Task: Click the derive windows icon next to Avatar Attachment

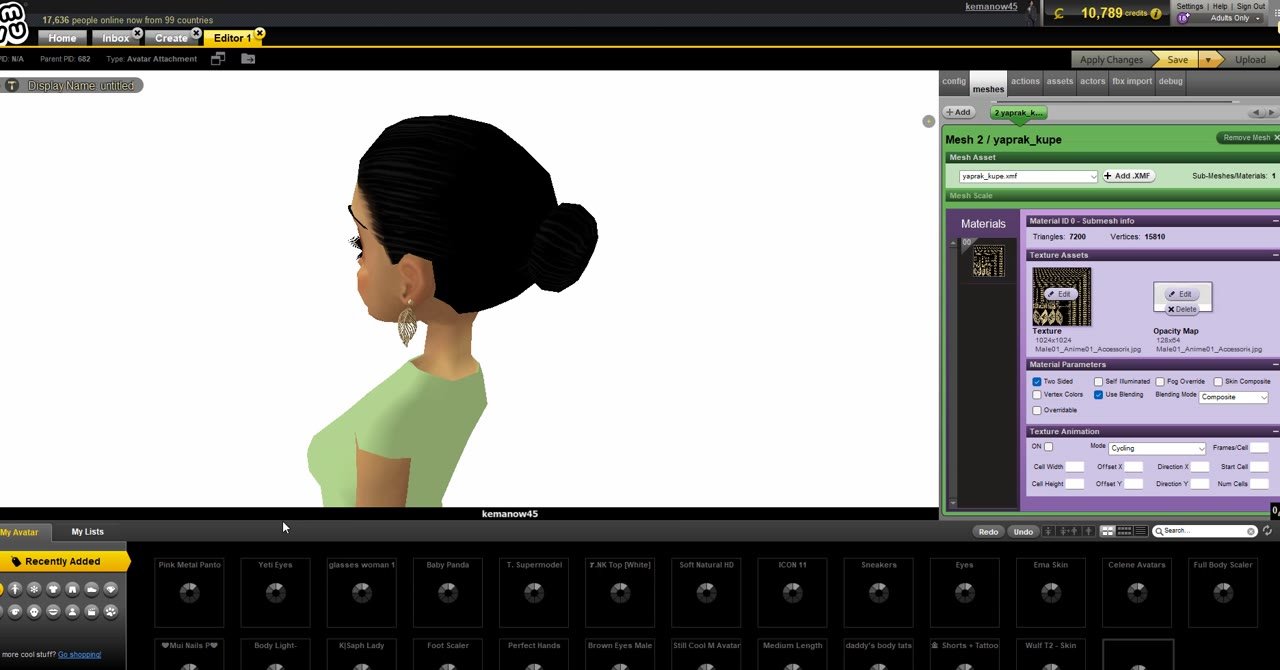Action: 218,59
